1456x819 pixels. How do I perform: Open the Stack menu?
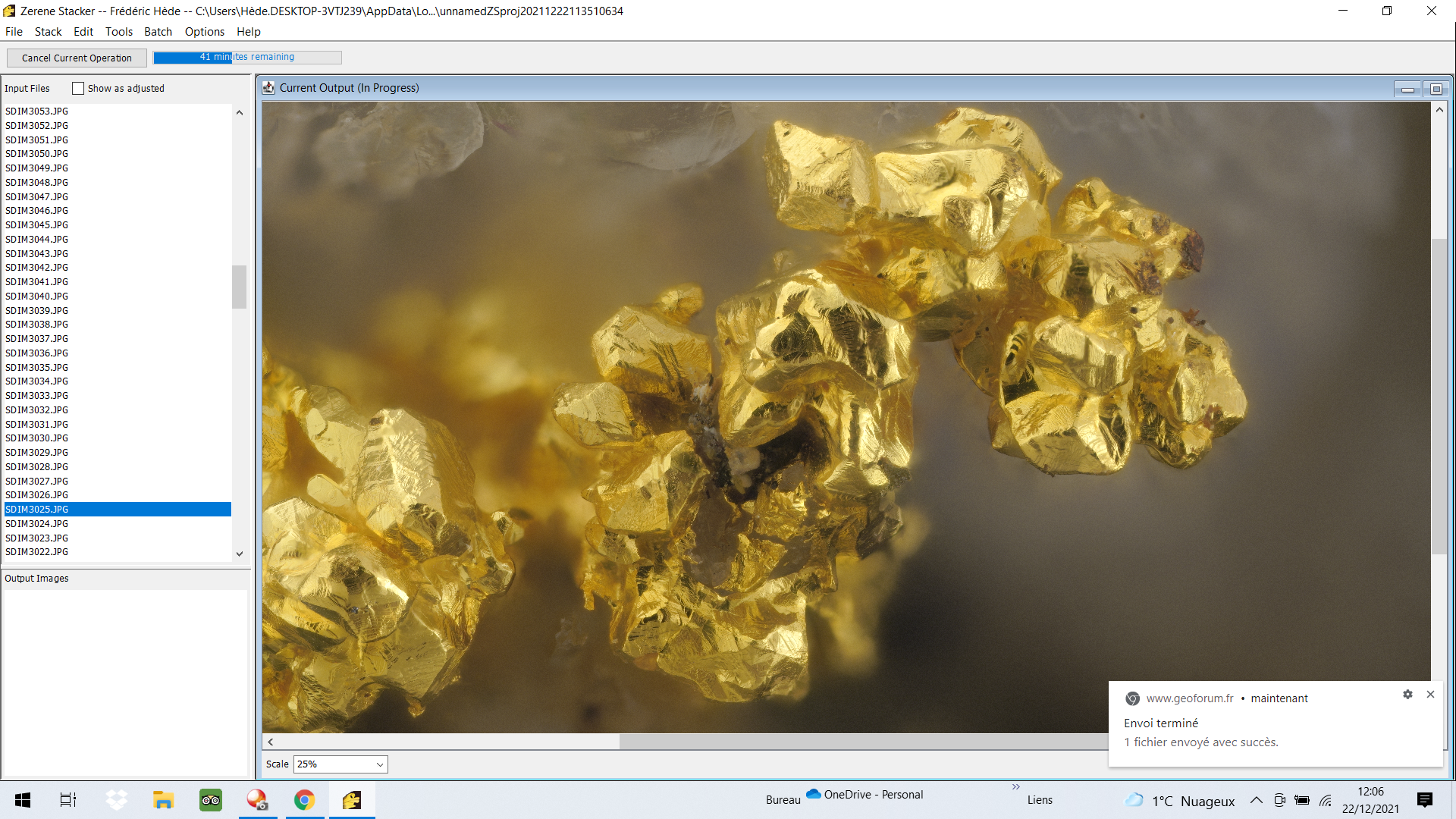48,32
